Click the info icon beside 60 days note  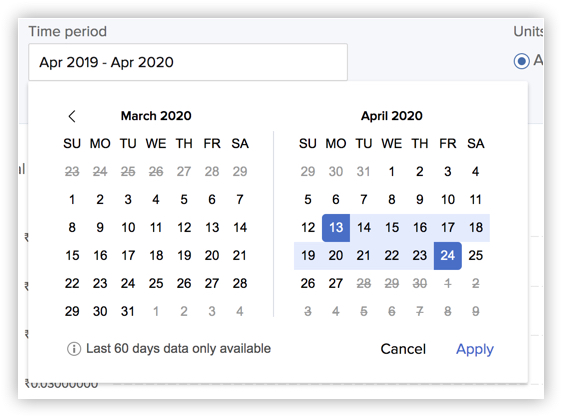point(74,349)
